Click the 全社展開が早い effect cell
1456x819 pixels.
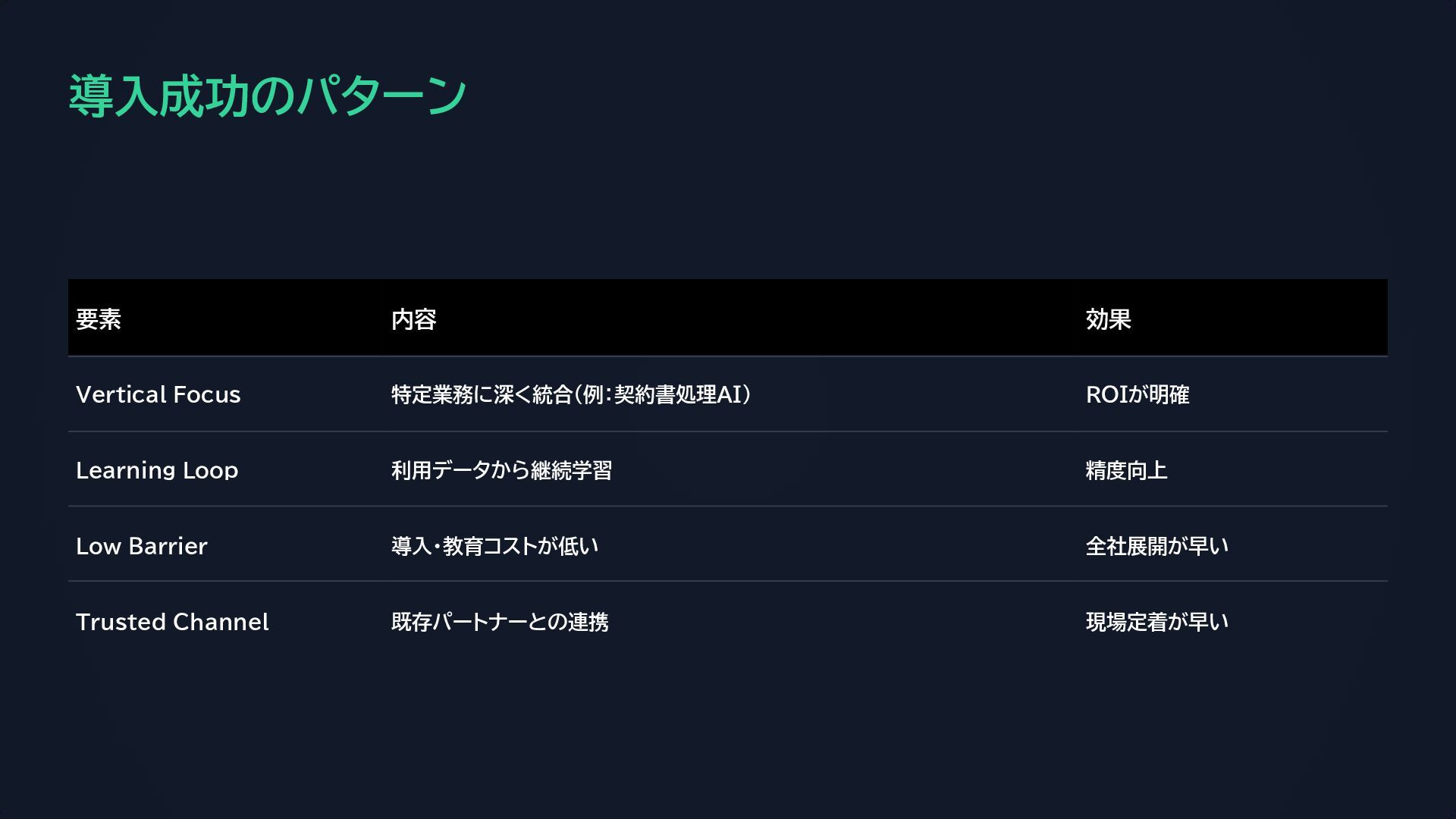[x=1156, y=546]
